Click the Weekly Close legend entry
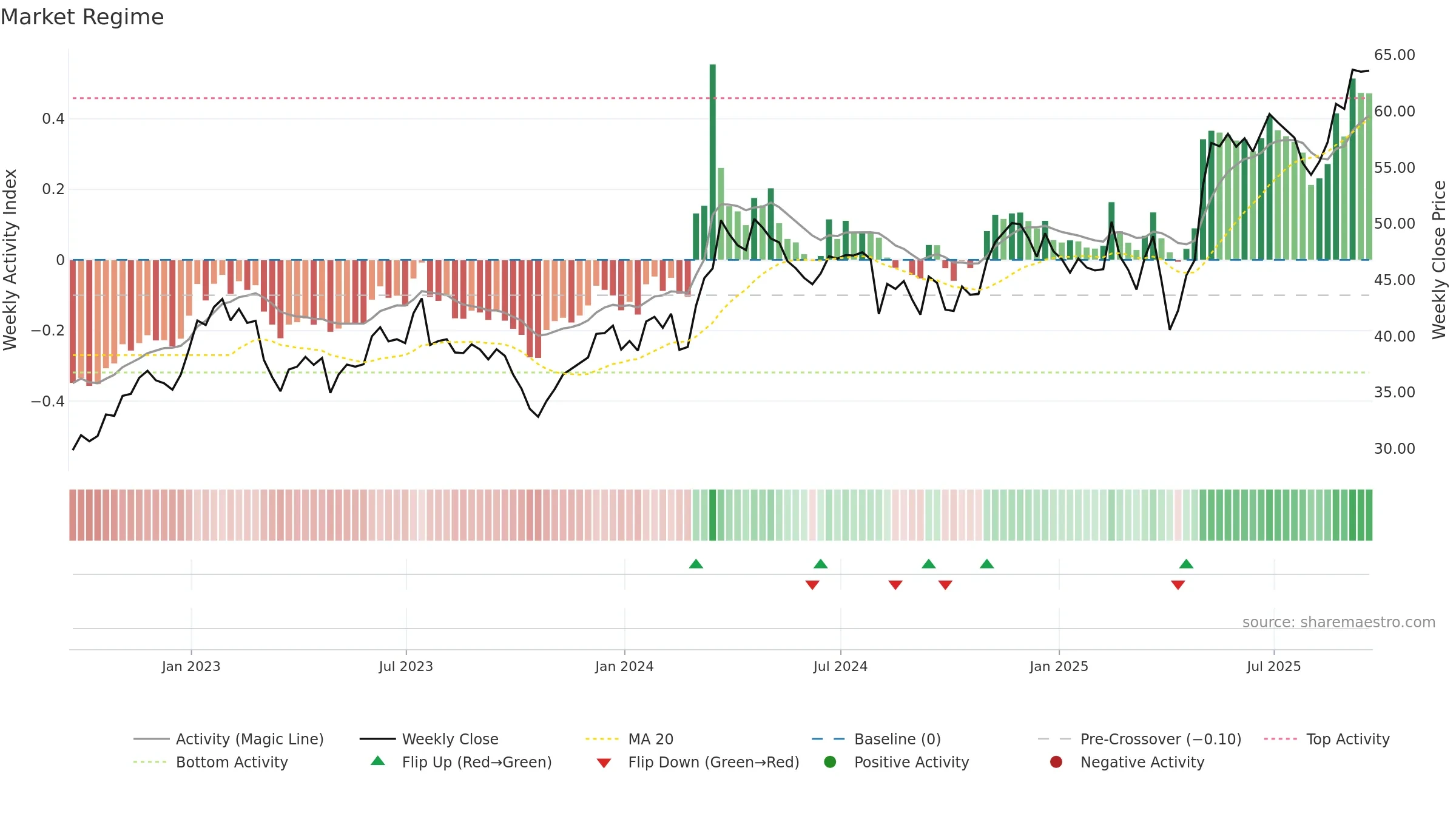This screenshot has width=1456, height=819. [429, 739]
